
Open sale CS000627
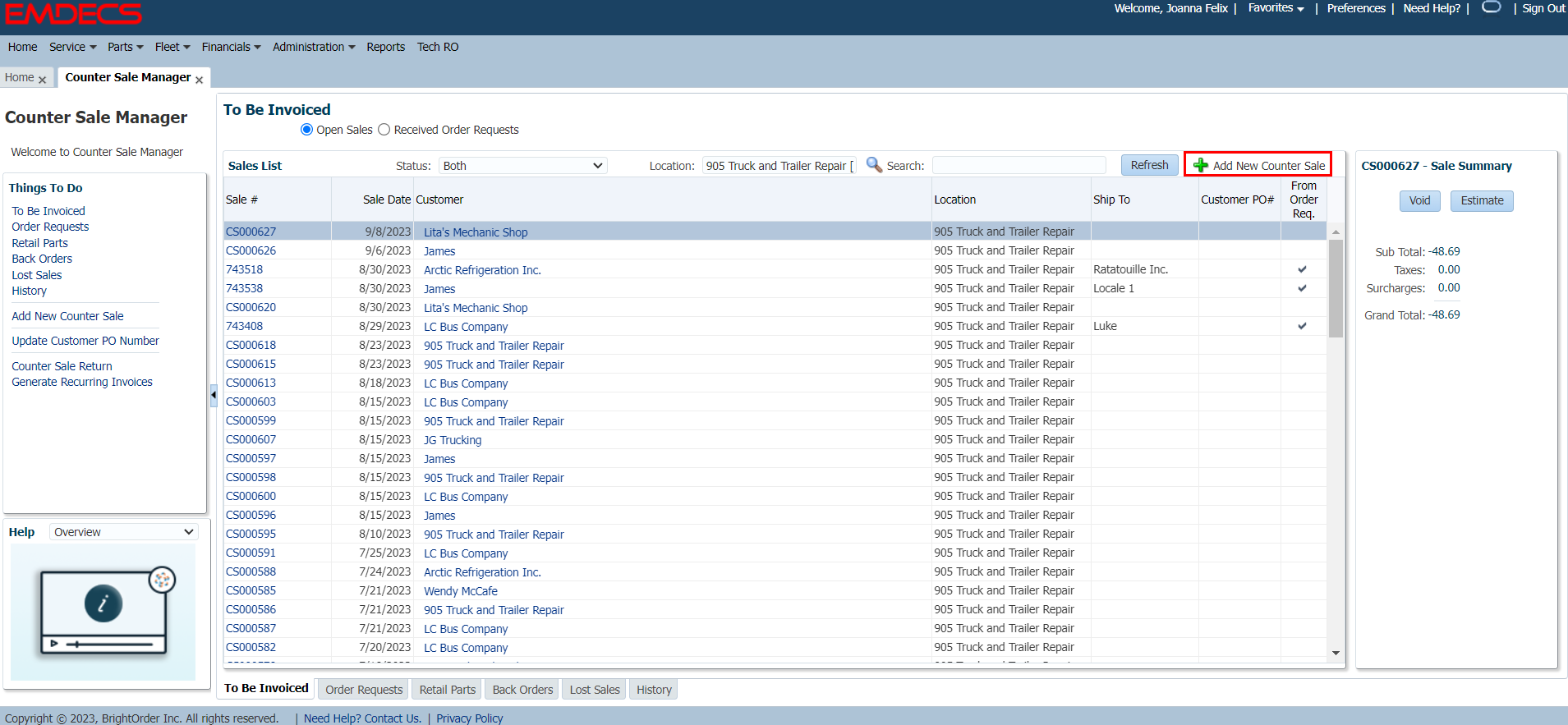[x=251, y=232]
